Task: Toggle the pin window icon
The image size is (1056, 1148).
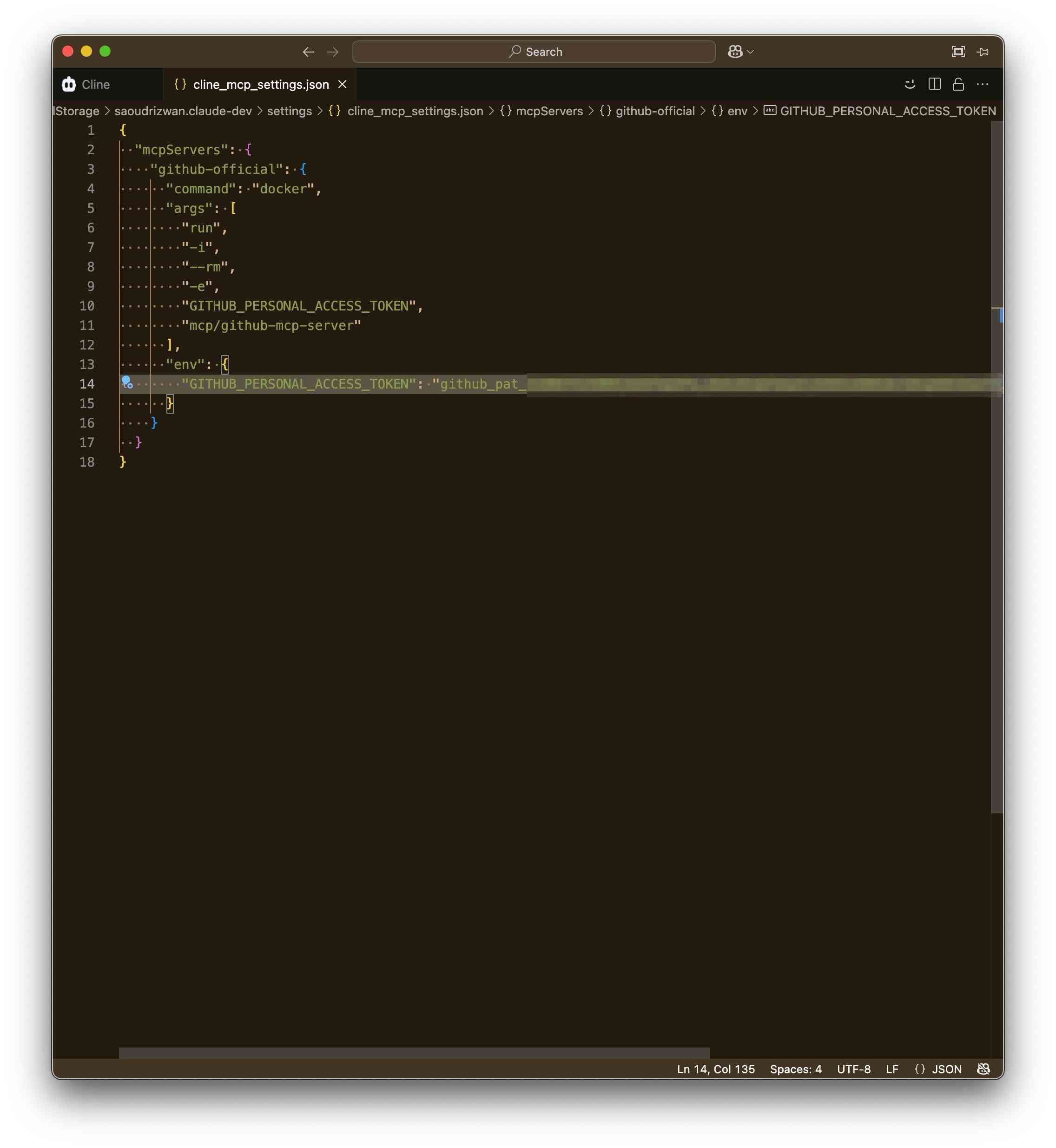Action: (x=983, y=52)
